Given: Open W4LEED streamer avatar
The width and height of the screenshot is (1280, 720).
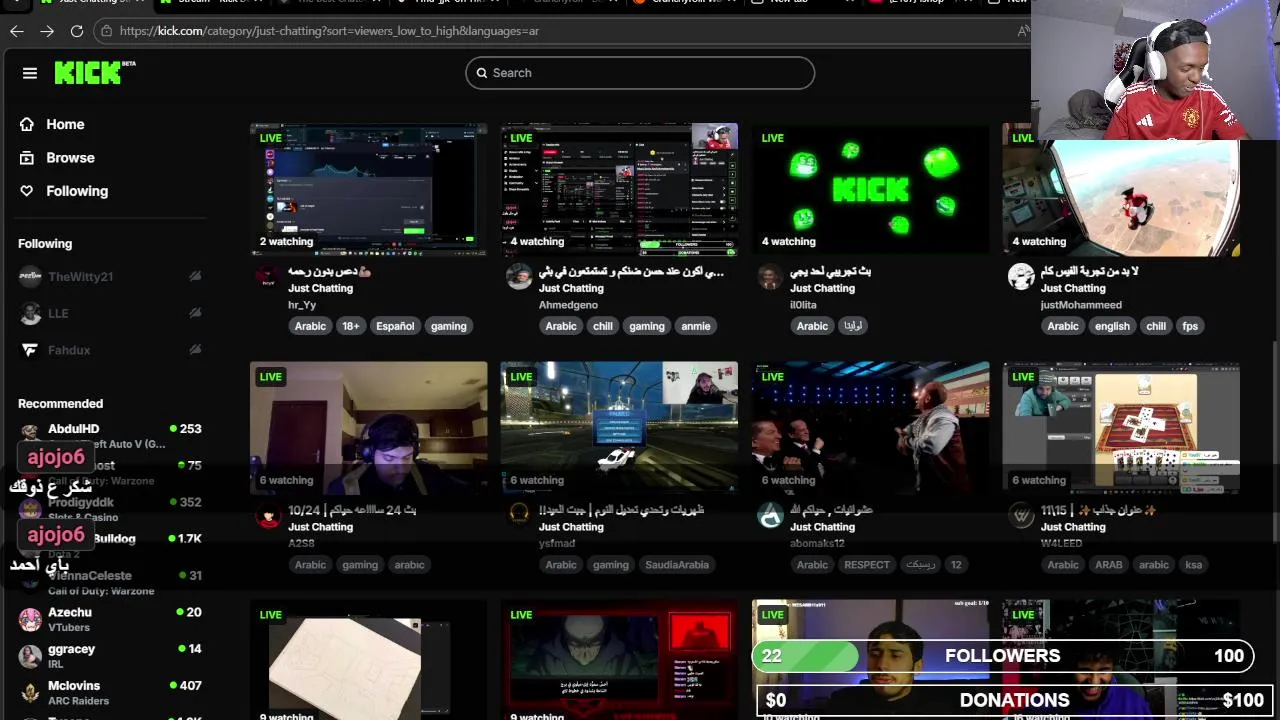Looking at the screenshot, I should (x=1021, y=515).
